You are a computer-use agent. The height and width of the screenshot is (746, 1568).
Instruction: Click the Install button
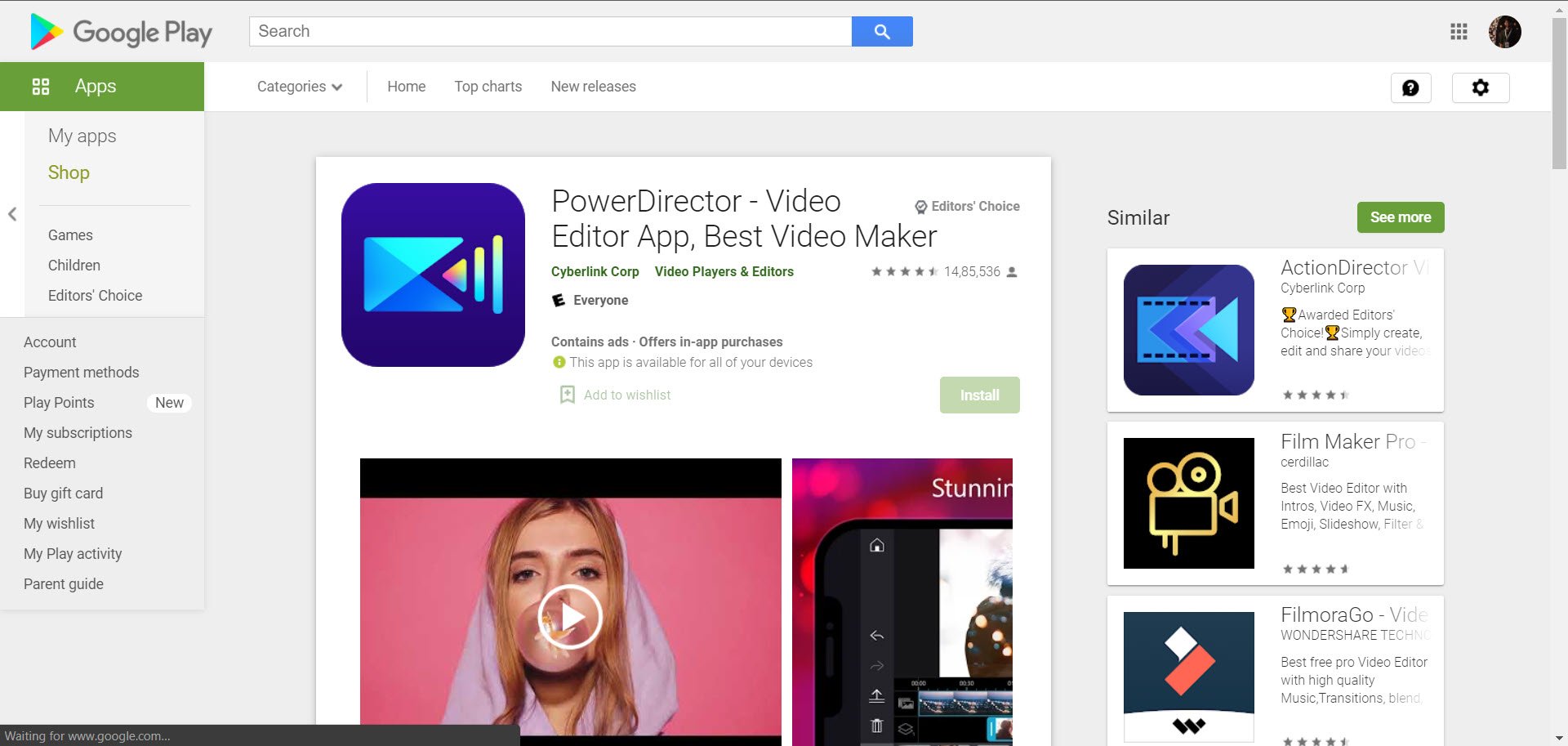pyautogui.click(x=979, y=395)
